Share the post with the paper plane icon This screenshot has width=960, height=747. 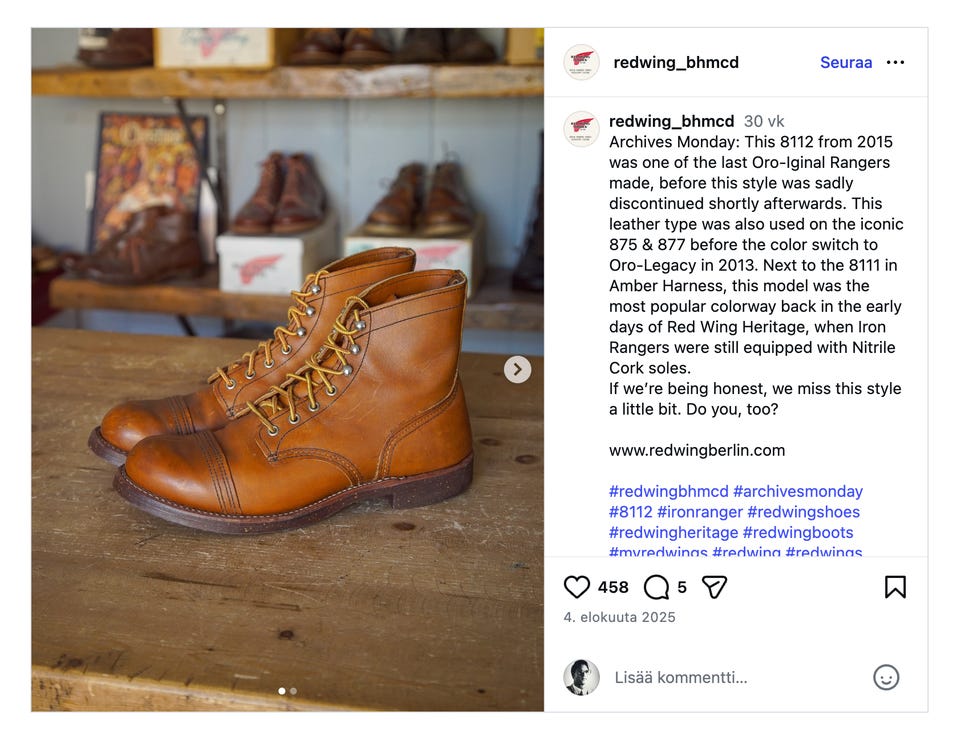[714, 587]
